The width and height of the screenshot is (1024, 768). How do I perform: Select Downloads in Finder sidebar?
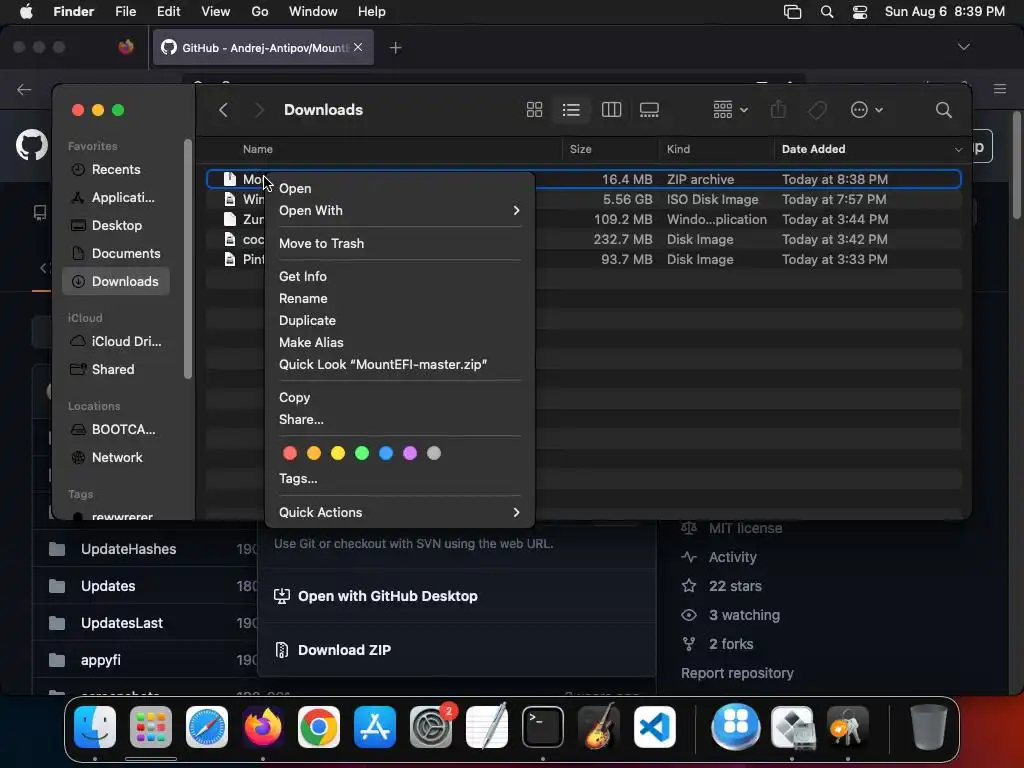click(x=116, y=281)
